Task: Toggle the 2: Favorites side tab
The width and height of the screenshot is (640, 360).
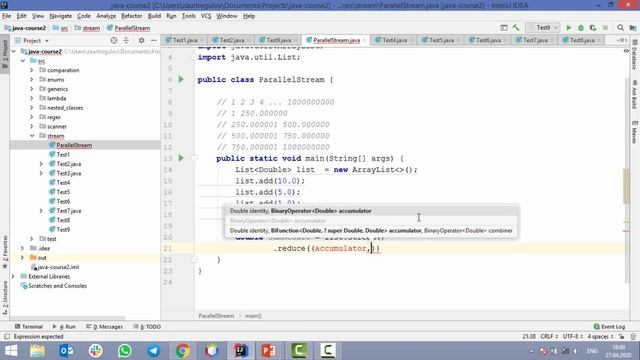Action: (5, 252)
